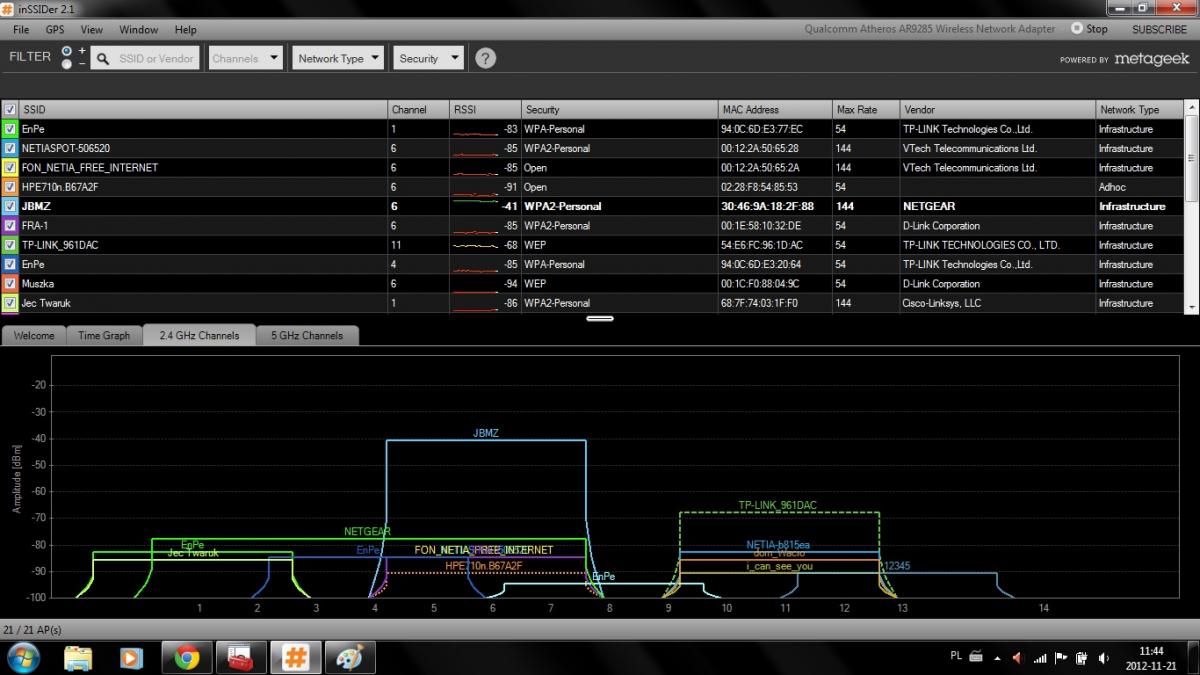Click the TP-LINK_961DAC label in the graph
1200x675 pixels.
777,505
